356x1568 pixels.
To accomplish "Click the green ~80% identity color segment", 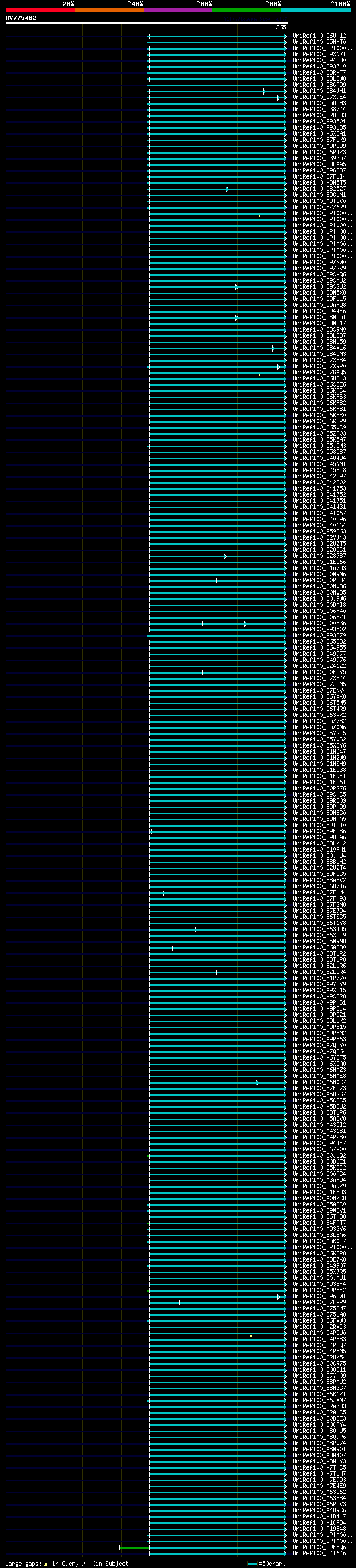I will coord(246,11).
